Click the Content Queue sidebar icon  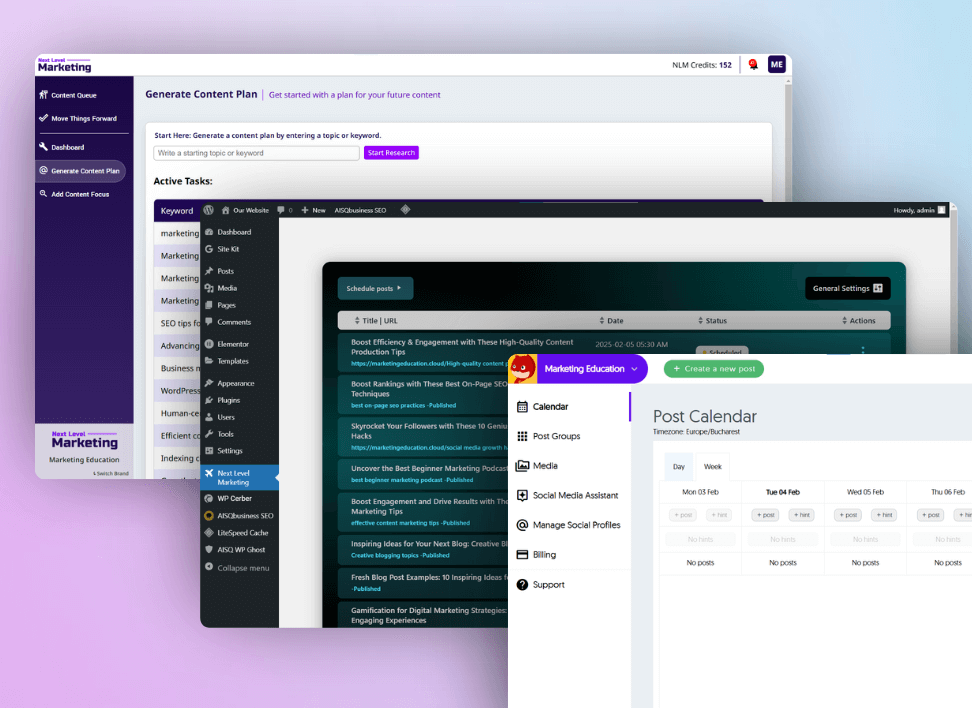[43, 95]
